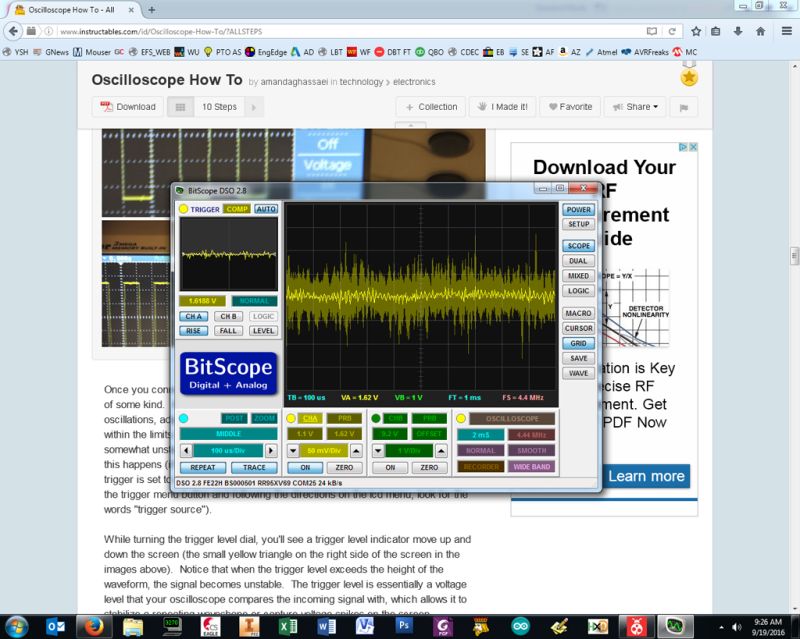Set trigger to RISE edge
Viewport: 800px width, 639px height.
193,331
